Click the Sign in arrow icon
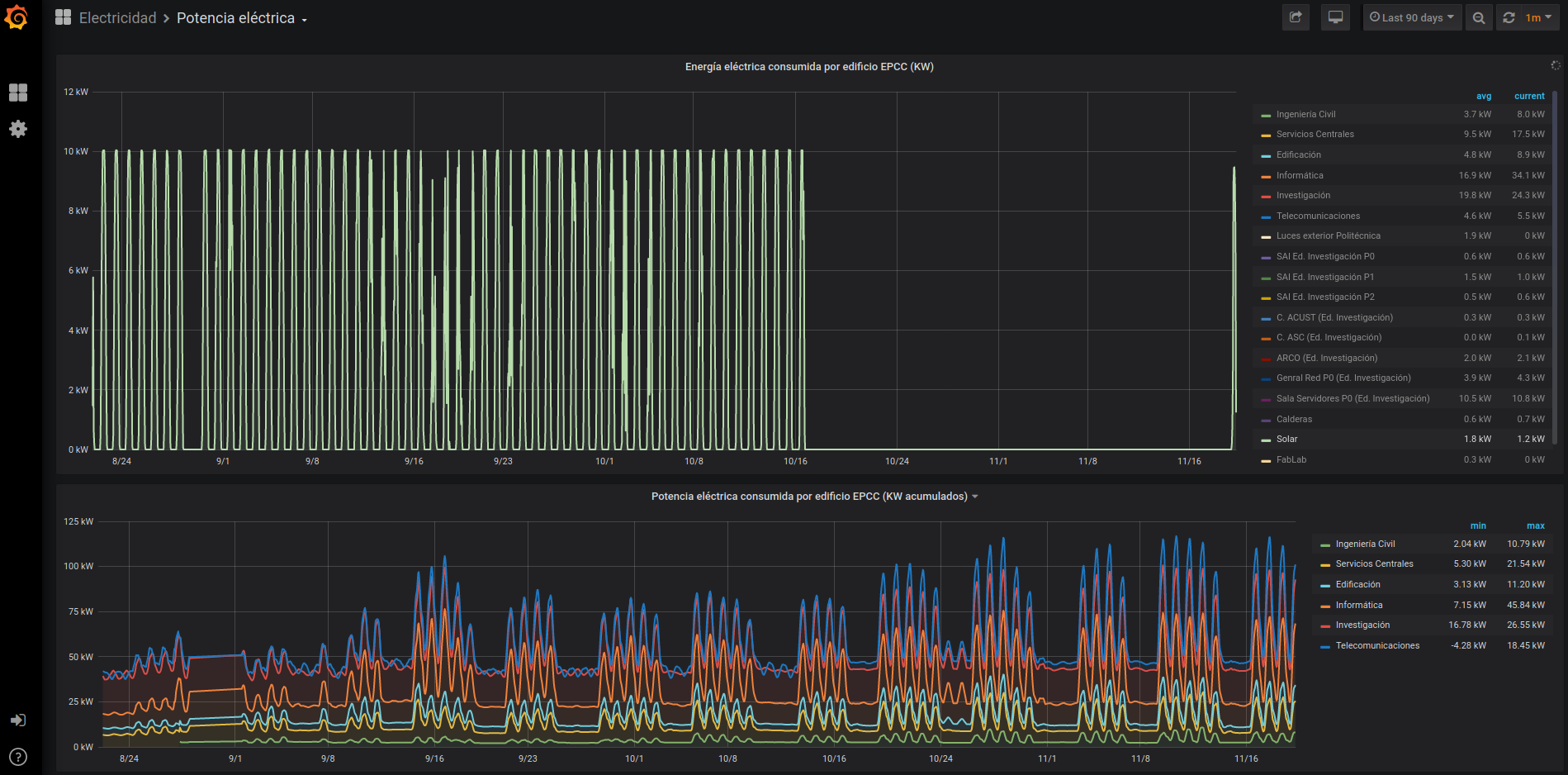The width and height of the screenshot is (1568, 775). [x=17, y=720]
